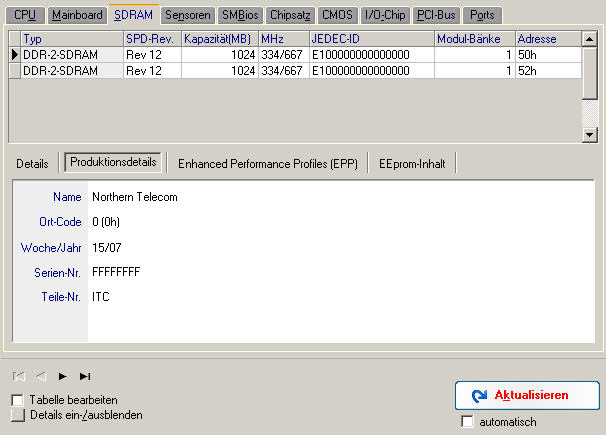Click address cell 52h
606x435 pixels.
pyautogui.click(x=548, y=71)
